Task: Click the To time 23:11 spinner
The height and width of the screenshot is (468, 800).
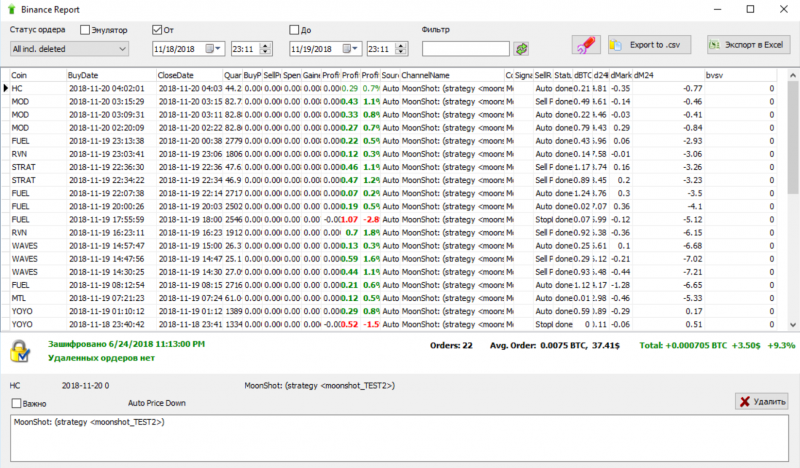Action: (402, 49)
